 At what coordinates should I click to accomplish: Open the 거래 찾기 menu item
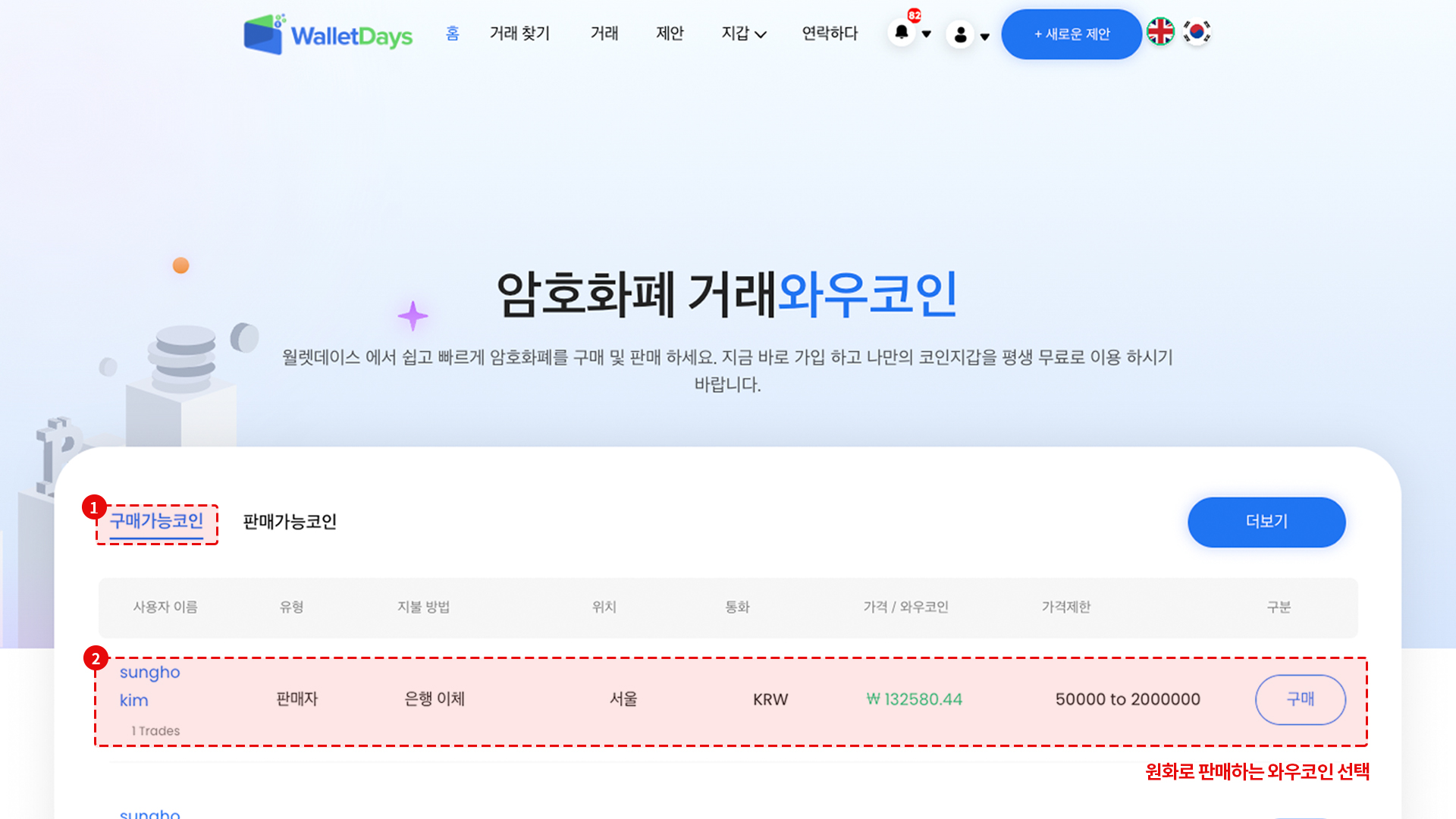(519, 33)
